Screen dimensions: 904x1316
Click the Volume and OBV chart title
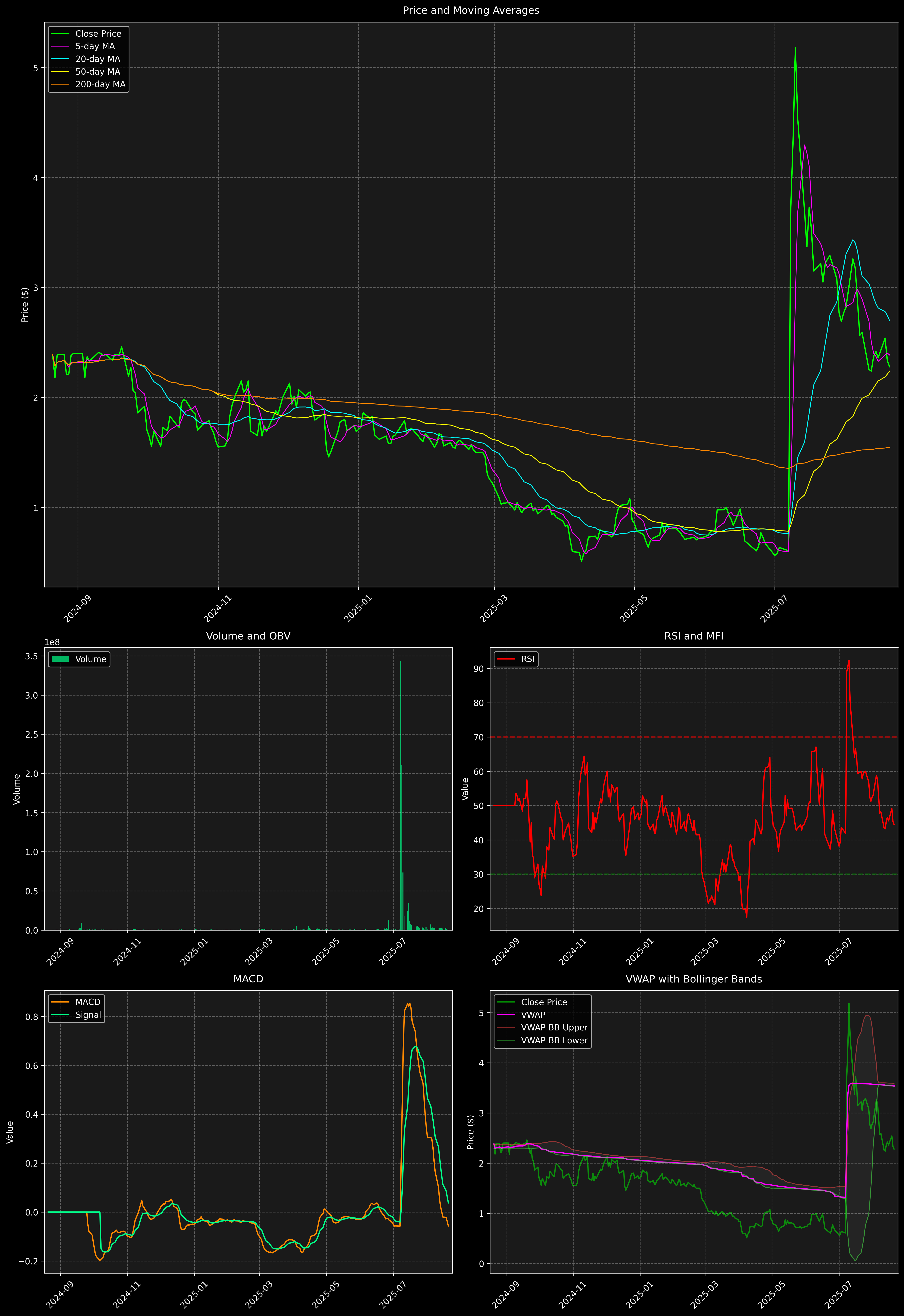point(248,636)
